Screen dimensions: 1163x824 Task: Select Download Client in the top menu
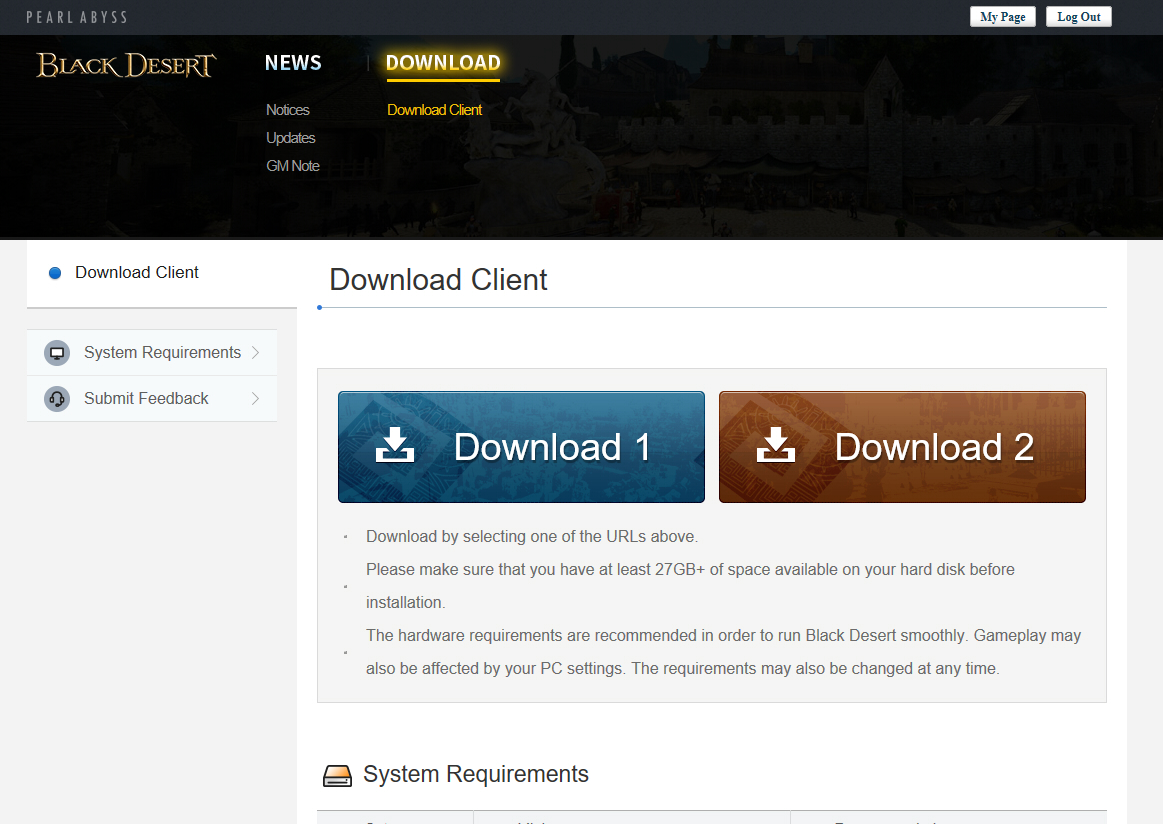(x=435, y=110)
